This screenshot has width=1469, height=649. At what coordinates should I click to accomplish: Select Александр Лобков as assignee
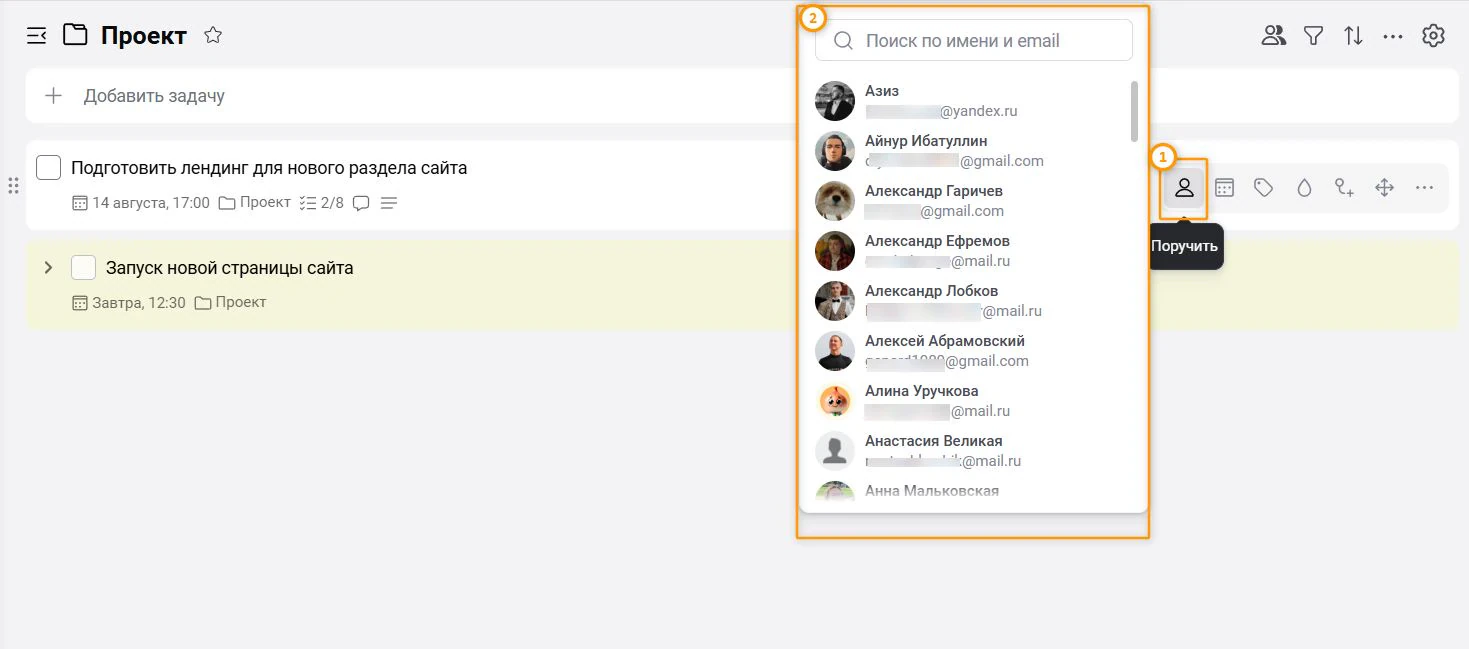pos(972,301)
